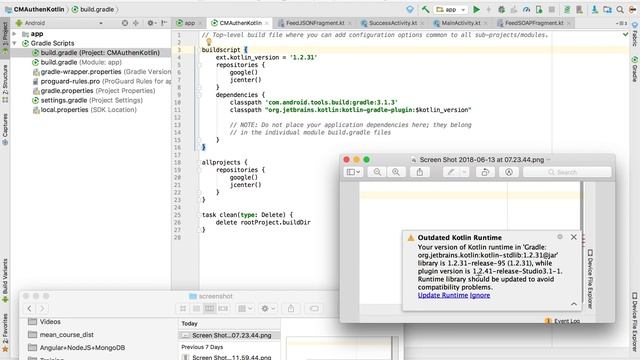Select Screen Shot...07.23.44.png in Finder

[x=229, y=335]
